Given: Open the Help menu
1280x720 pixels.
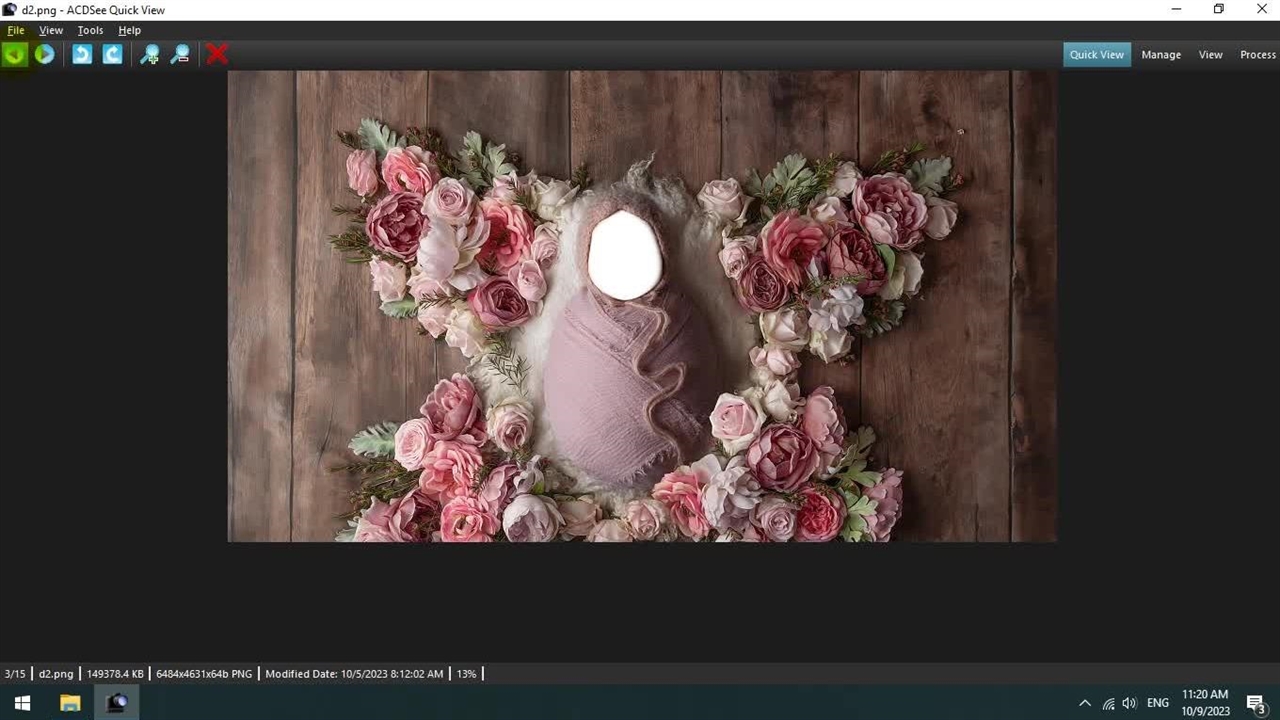Looking at the screenshot, I should tap(129, 30).
